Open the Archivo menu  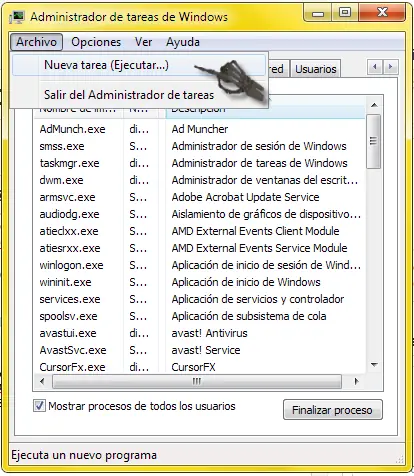pos(36,42)
